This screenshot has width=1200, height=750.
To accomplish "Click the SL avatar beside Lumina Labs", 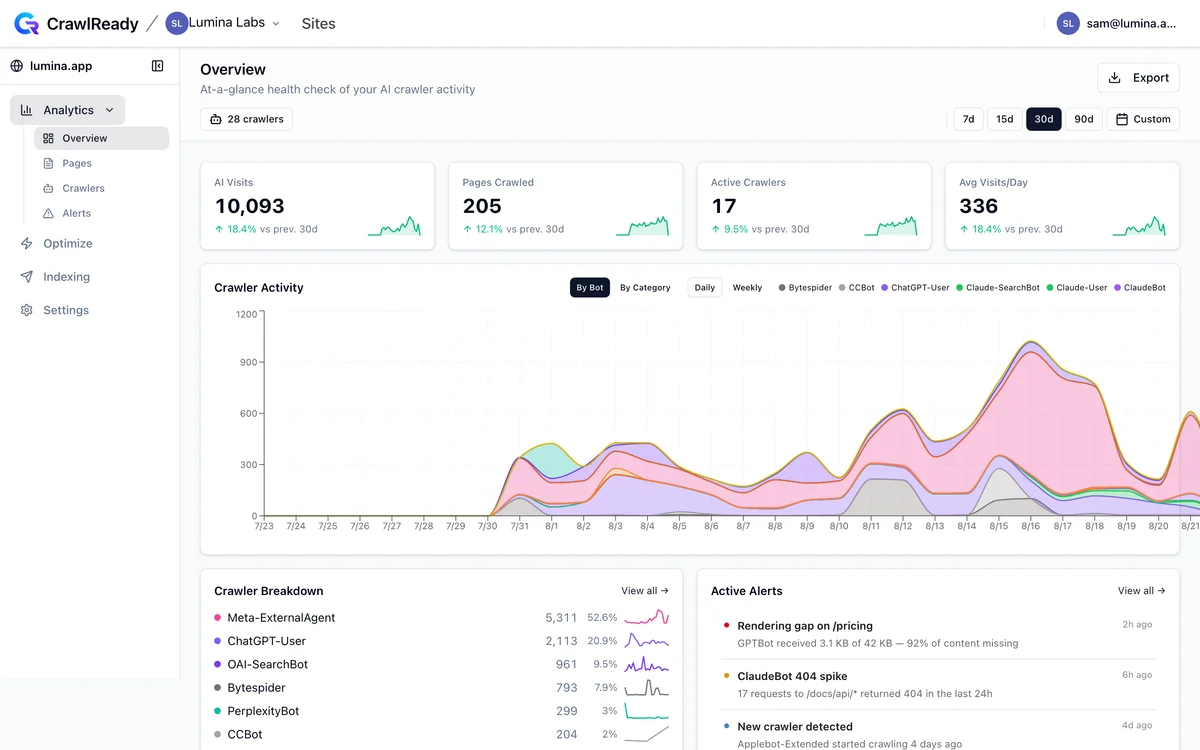I will pyautogui.click(x=177, y=23).
